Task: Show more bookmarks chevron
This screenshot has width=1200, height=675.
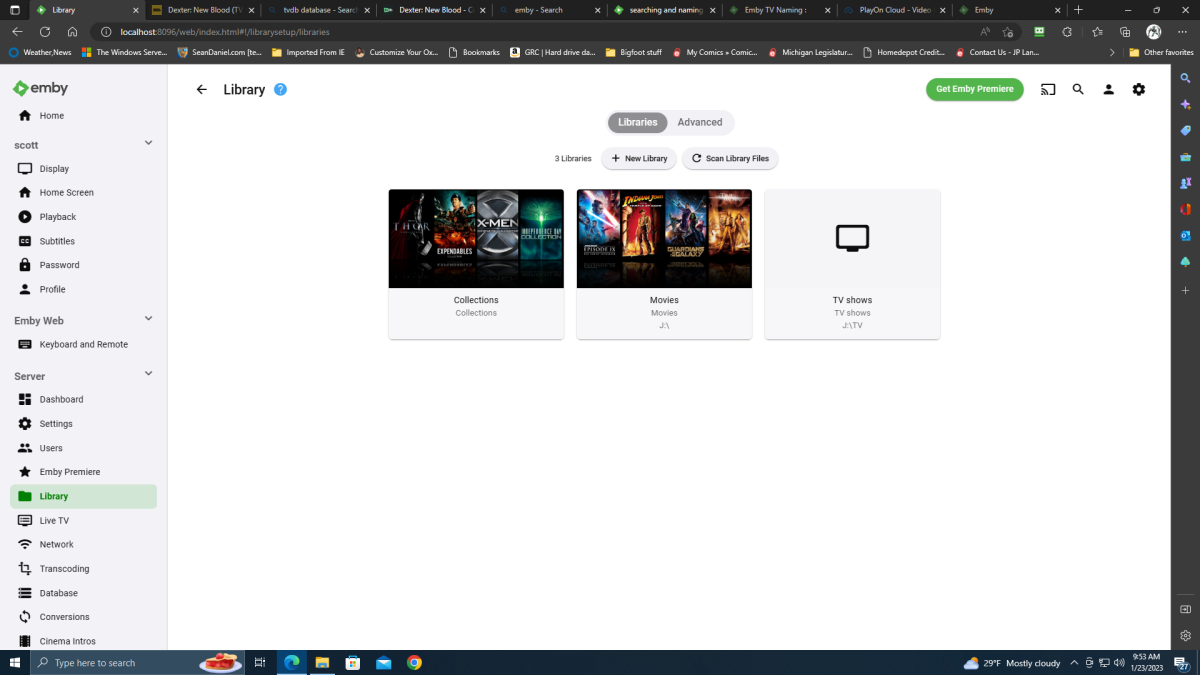Action: click(x=1112, y=52)
